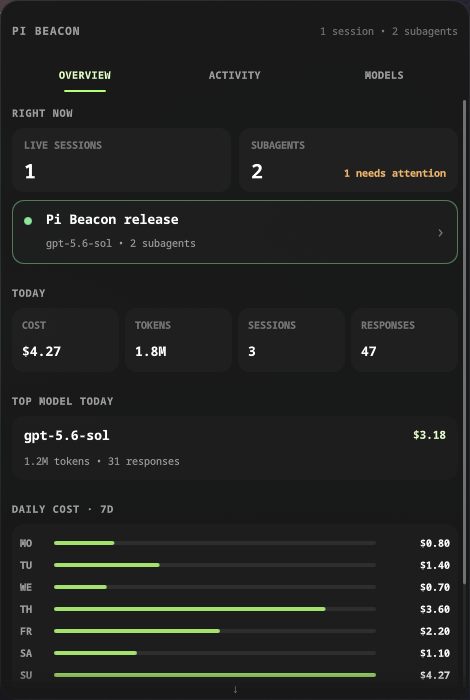Select the Subagents card
470x700 pixels.
(x=349, y=160)
